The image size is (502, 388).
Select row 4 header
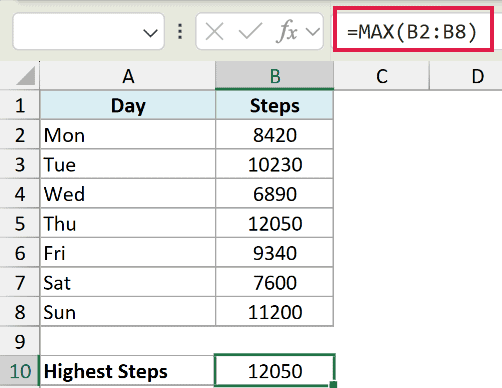coord(20,194)
